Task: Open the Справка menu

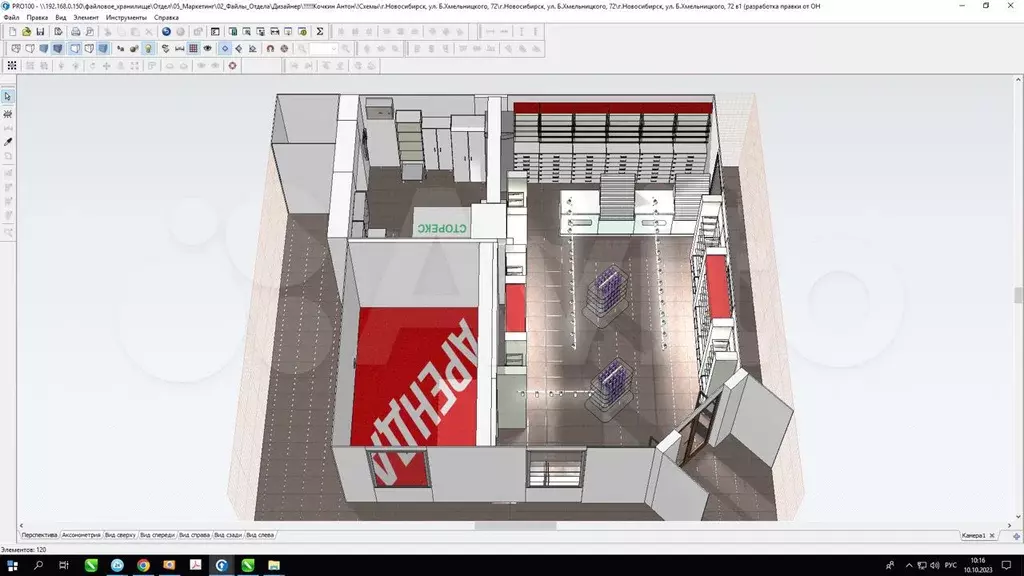Action: [166, 18]
